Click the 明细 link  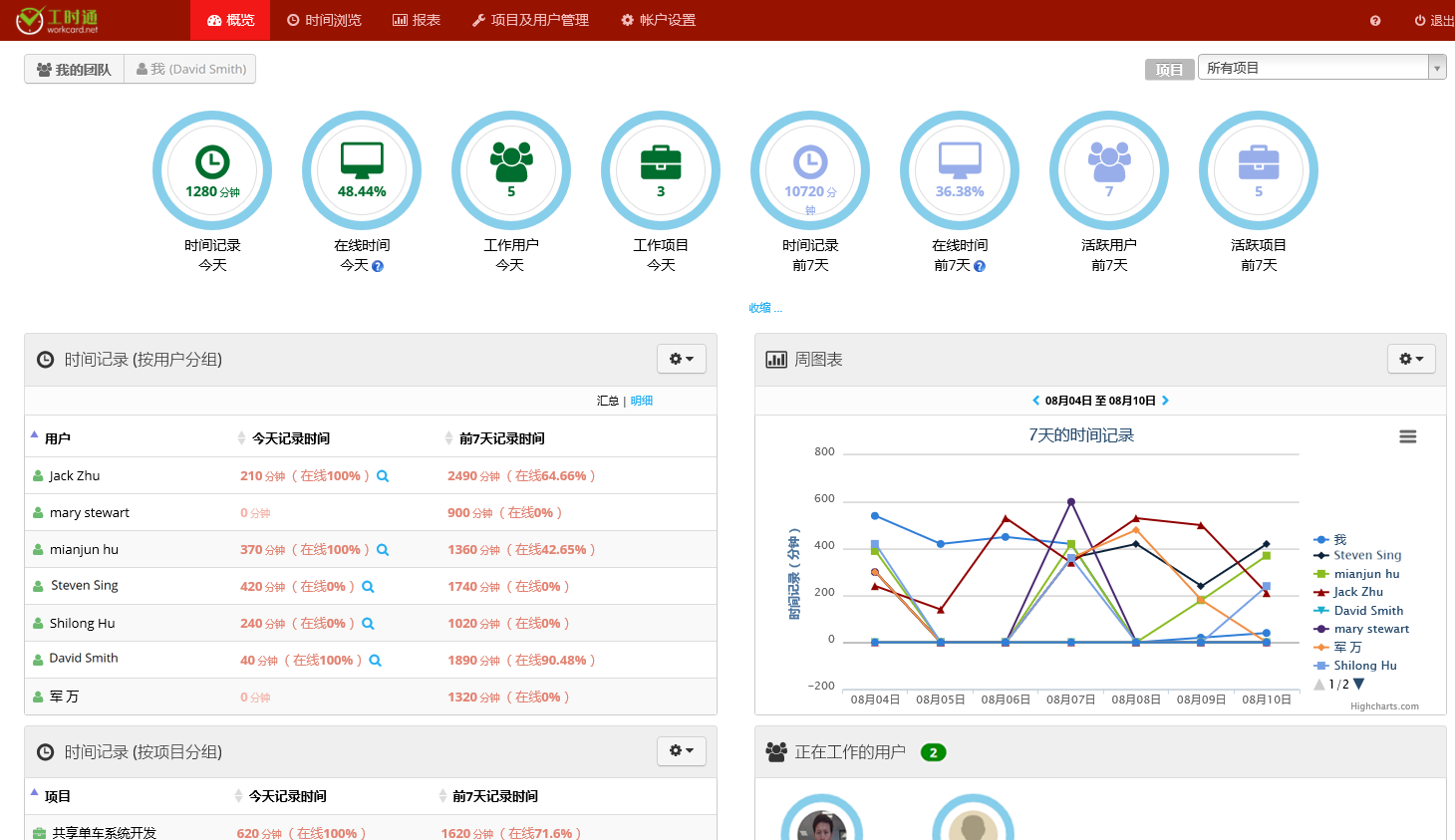641,401
